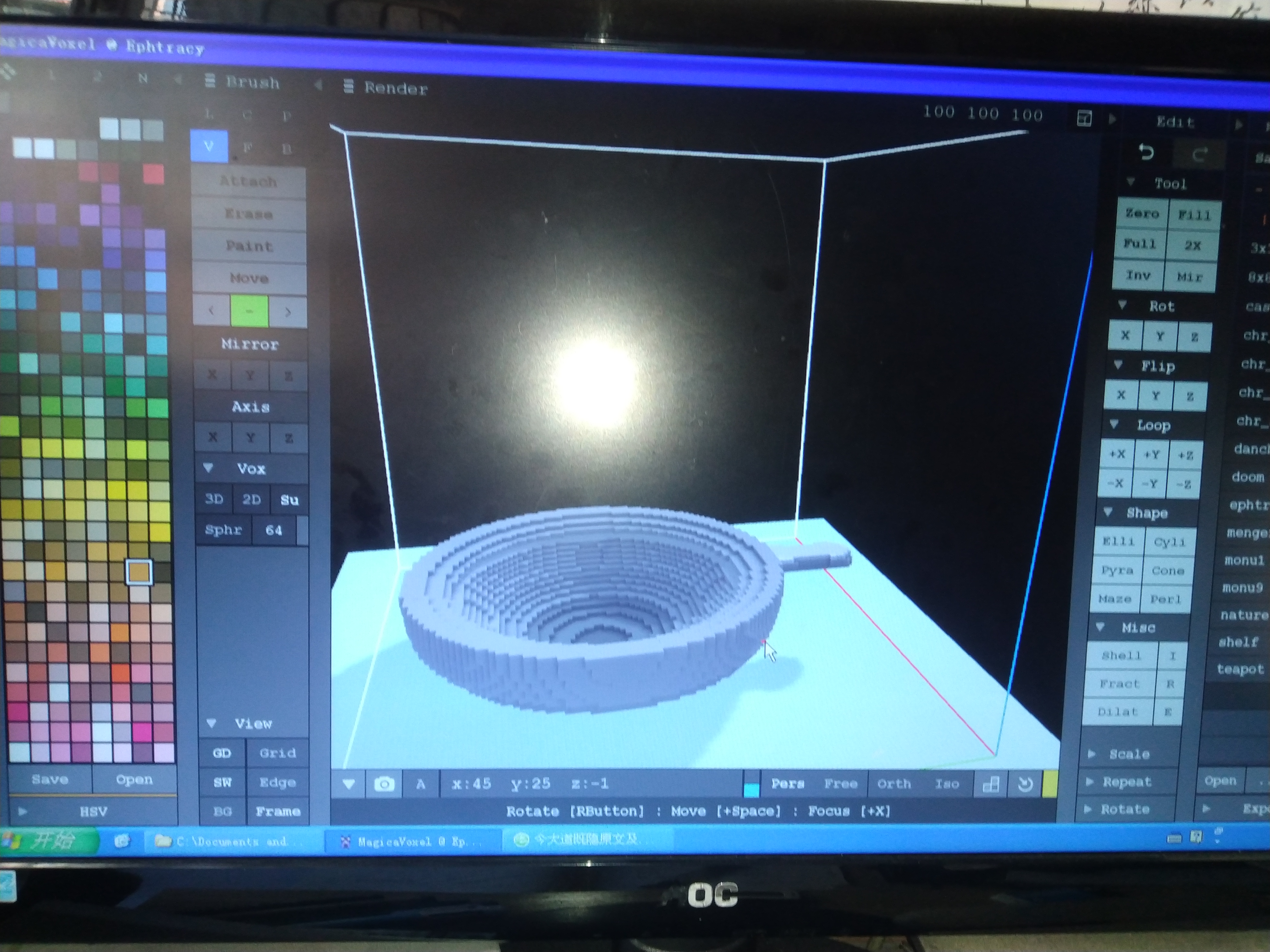
Task: Click the yellow swatch in the bottom bar
Action: click(1050, 785)
